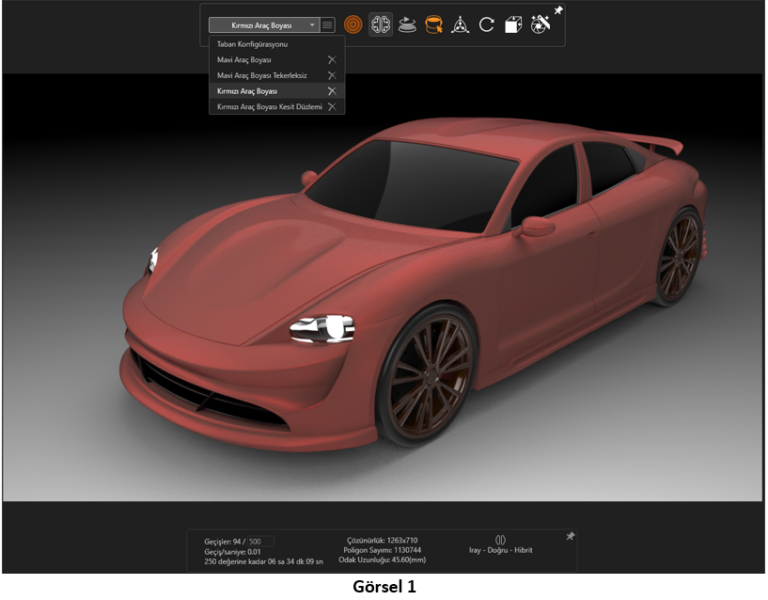This screenshot has height=600, width=768.
Task: Click the orange concentric-circle render icon
Action: [x=354, y=25]
